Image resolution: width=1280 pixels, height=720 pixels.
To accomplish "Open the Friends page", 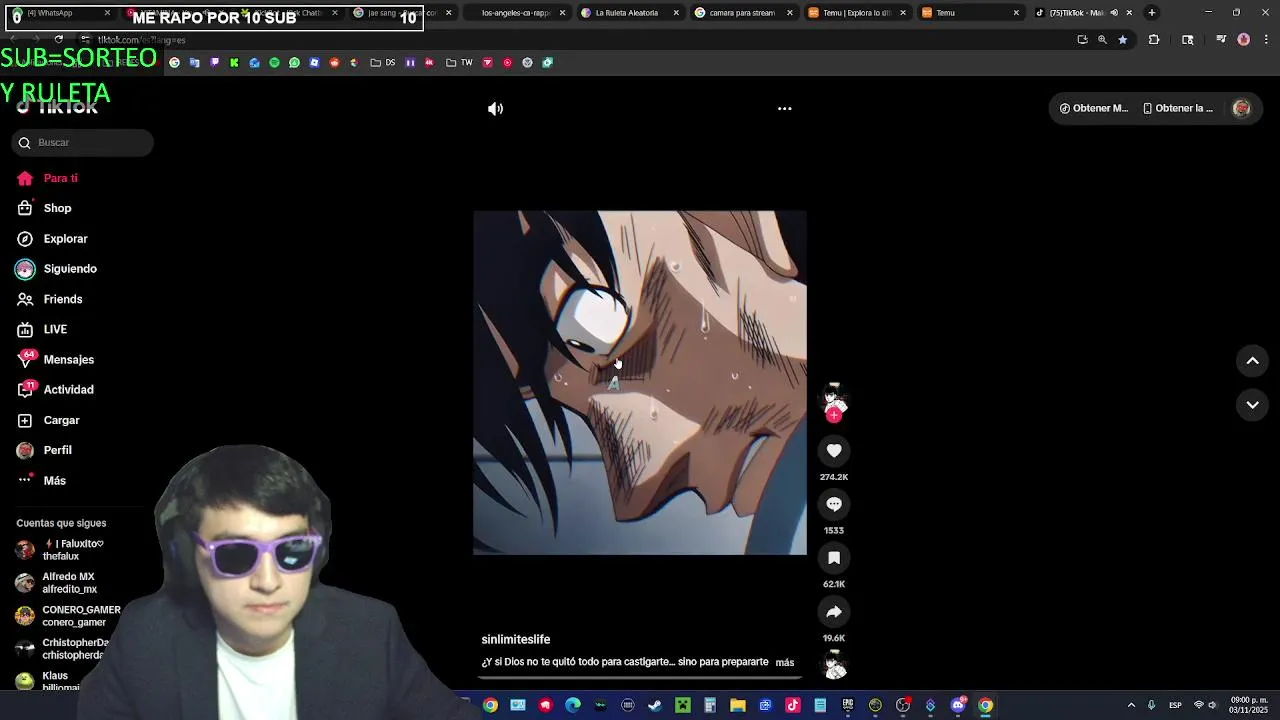I will click(49, 299).
